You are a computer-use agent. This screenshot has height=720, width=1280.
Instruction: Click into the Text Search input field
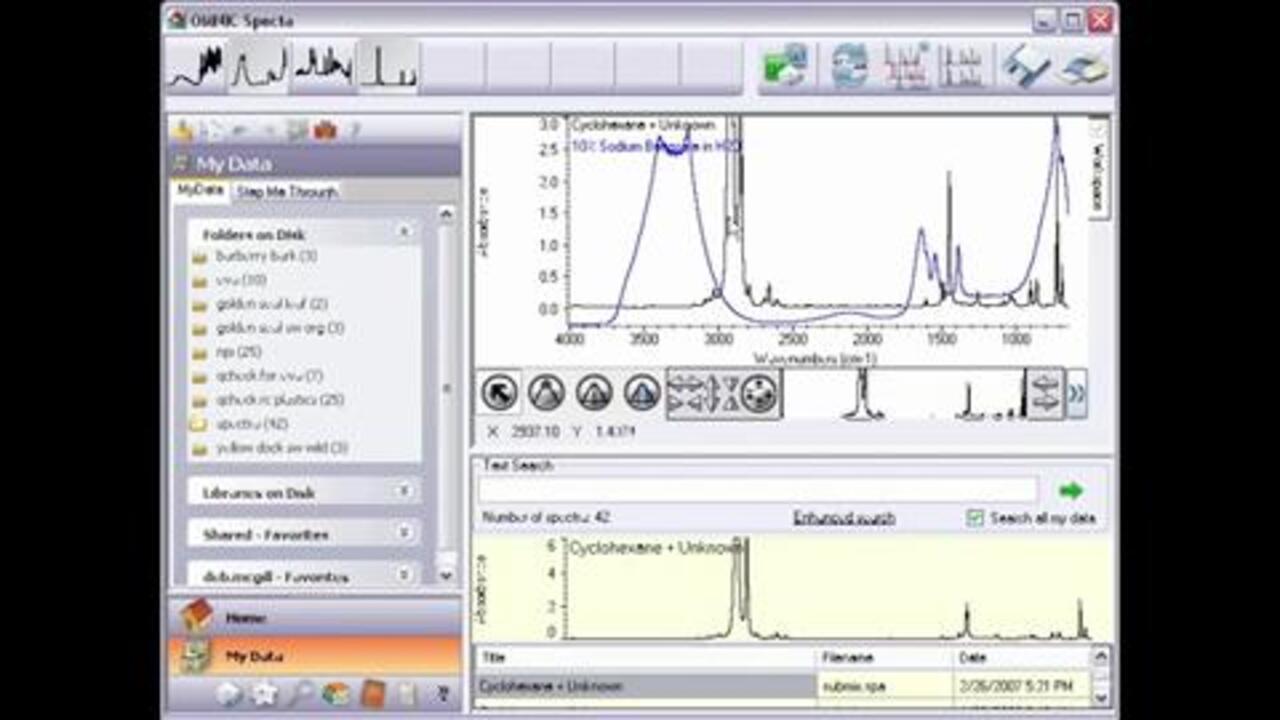pyautogui.click(x=757, y=491)
